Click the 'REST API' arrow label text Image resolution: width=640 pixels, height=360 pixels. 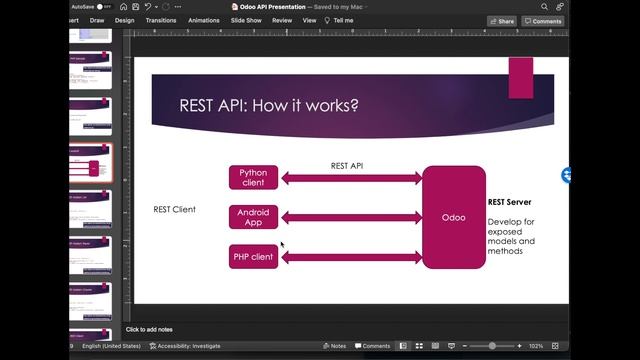[347, 166]
